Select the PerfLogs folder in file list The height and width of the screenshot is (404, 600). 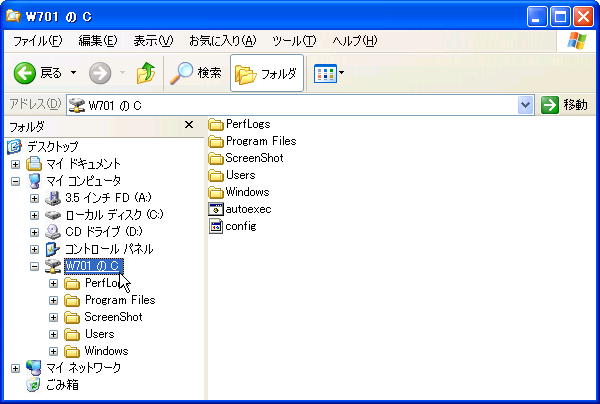[215, 124]
